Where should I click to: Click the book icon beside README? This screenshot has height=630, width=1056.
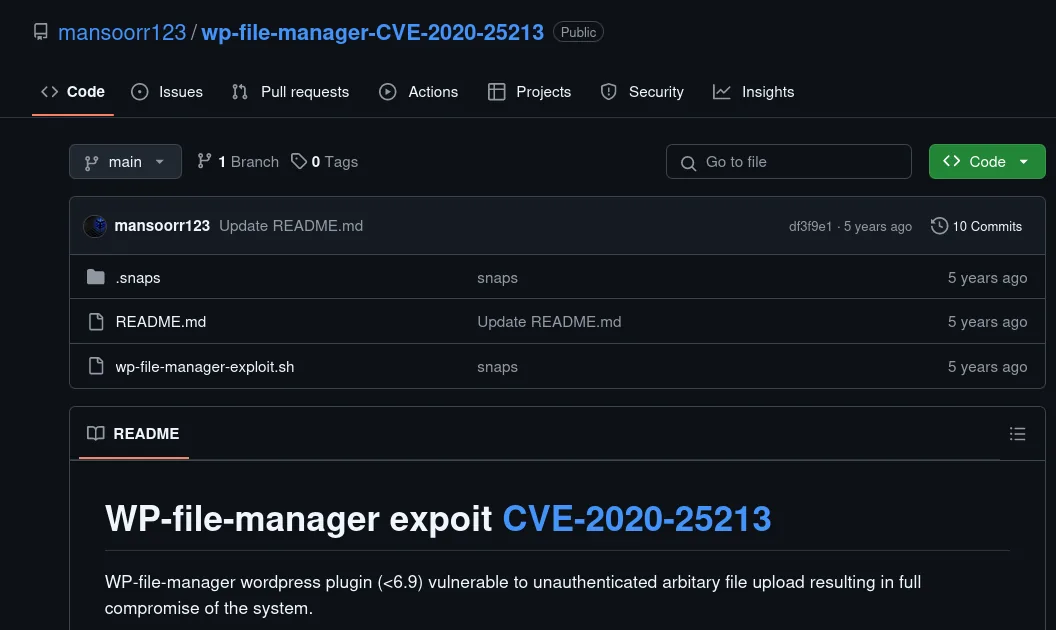[x=96, y=433]
